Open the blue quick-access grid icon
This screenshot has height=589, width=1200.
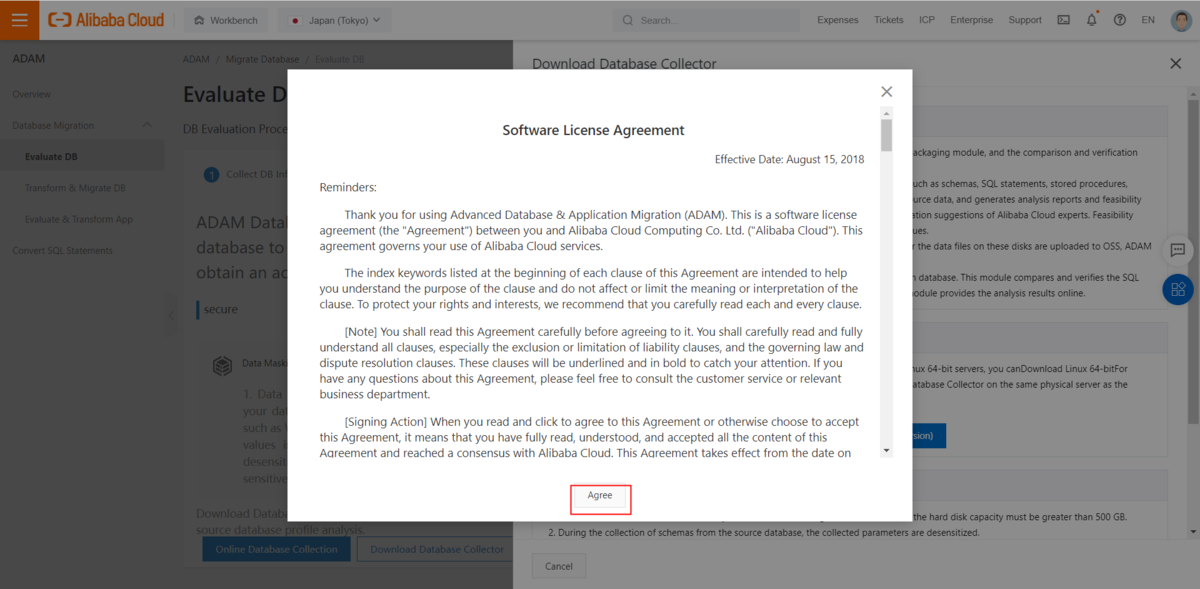[x=1178, y=290]
